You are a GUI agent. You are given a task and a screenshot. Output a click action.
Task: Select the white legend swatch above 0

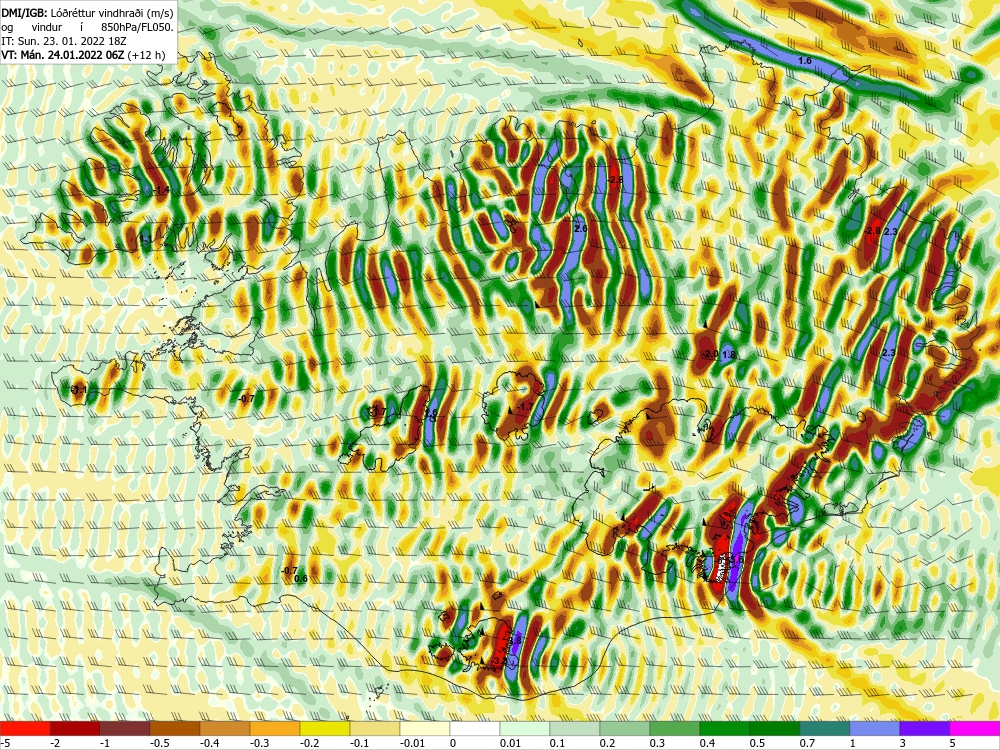[x=475, y=728]
